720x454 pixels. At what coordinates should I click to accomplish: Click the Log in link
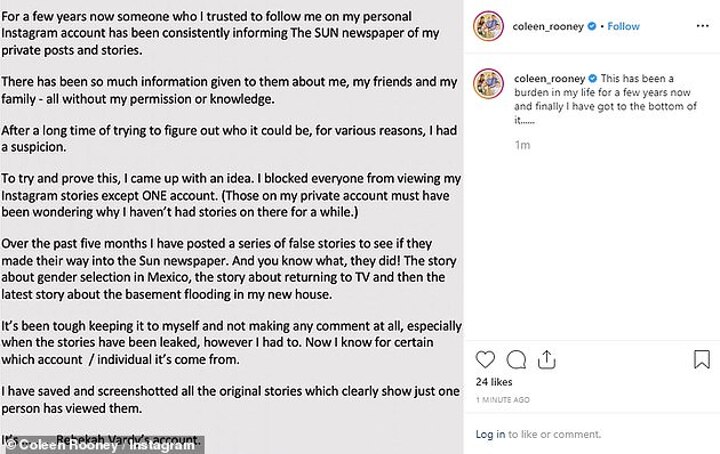490,434
